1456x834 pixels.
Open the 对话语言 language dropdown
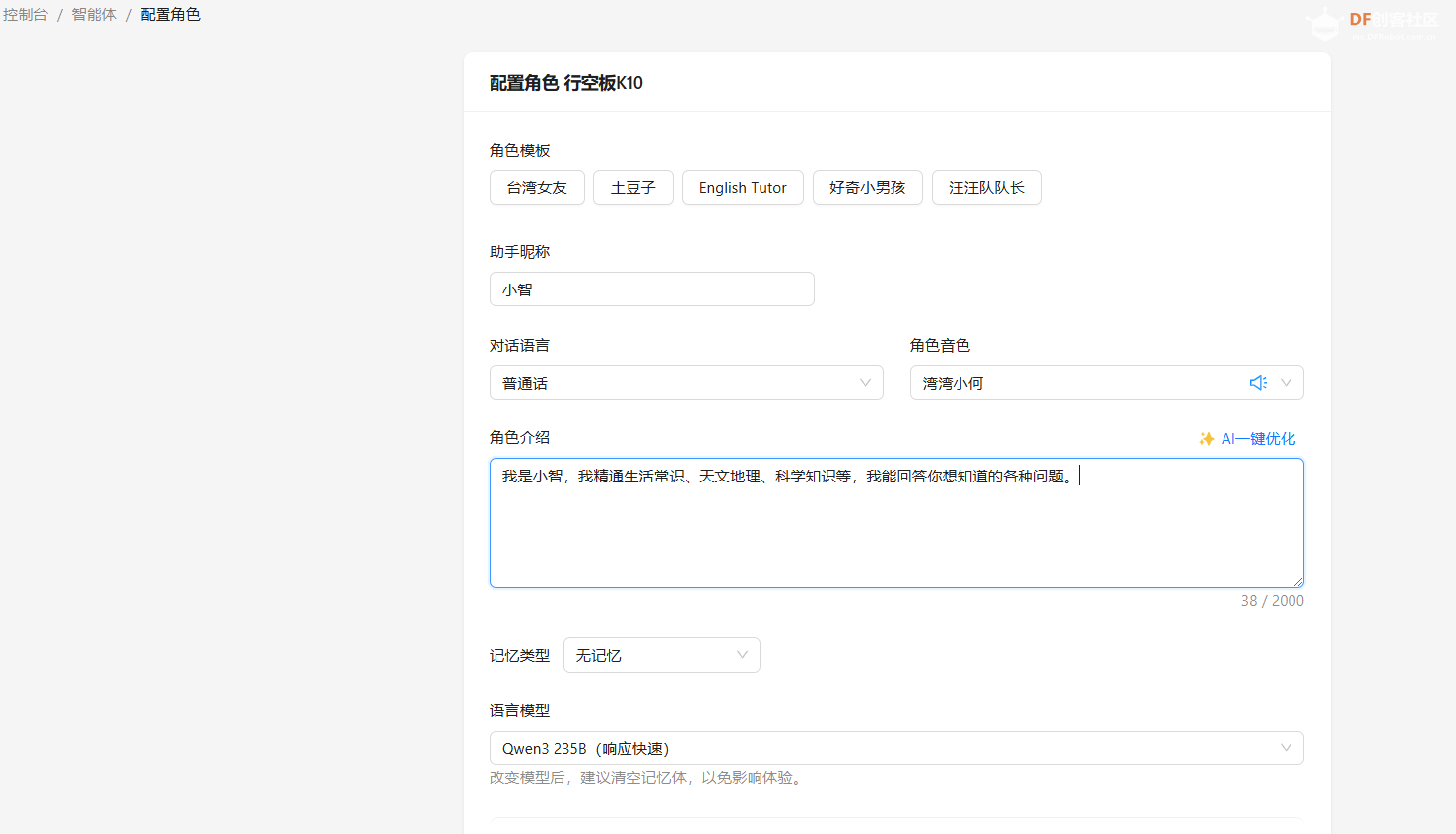point(864,382)
